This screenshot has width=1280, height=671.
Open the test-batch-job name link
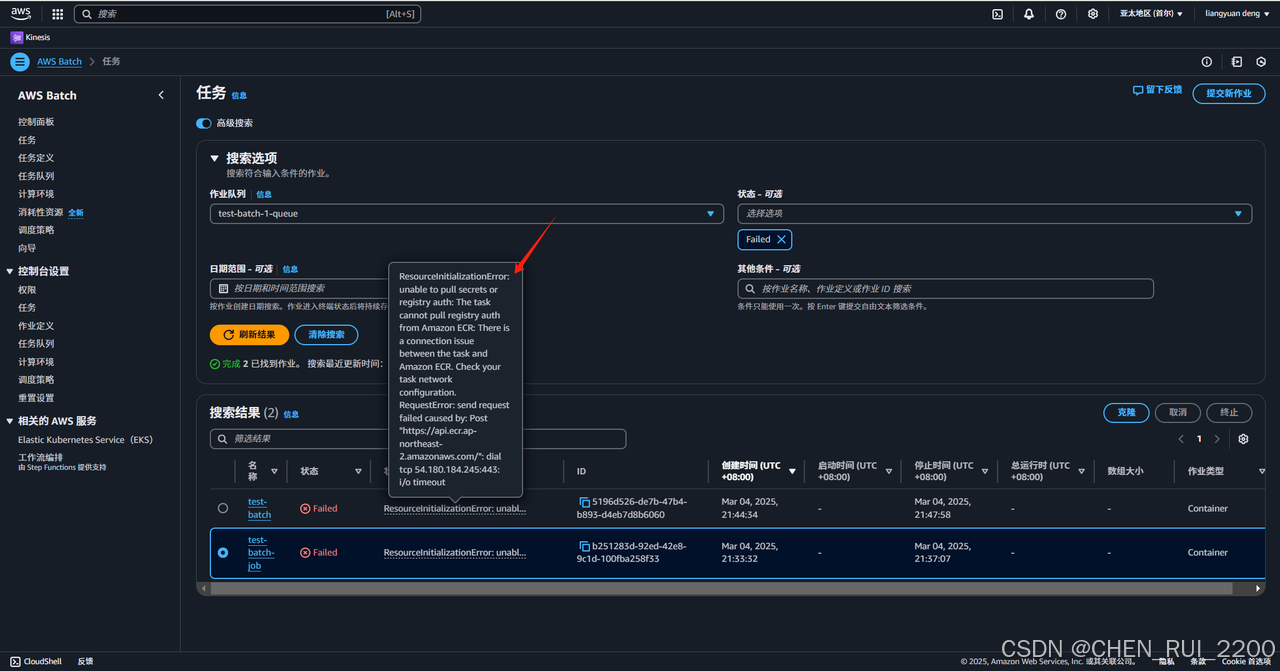(x=261, y=552)
